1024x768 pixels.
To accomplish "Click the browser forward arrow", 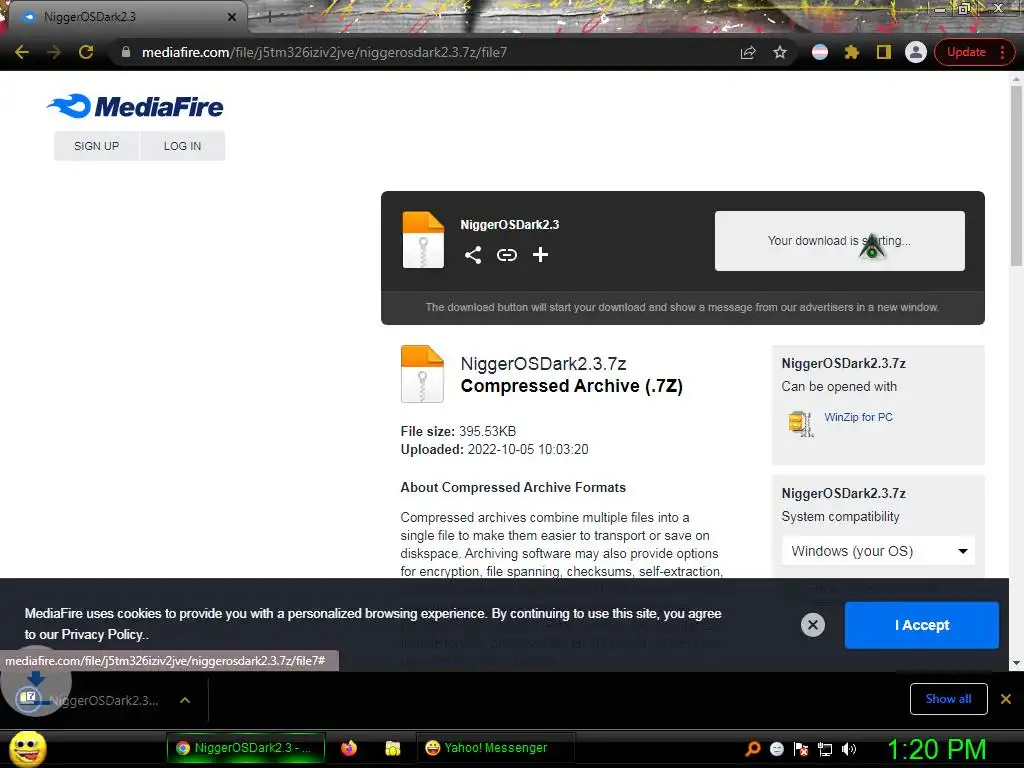I will [54, 52].
